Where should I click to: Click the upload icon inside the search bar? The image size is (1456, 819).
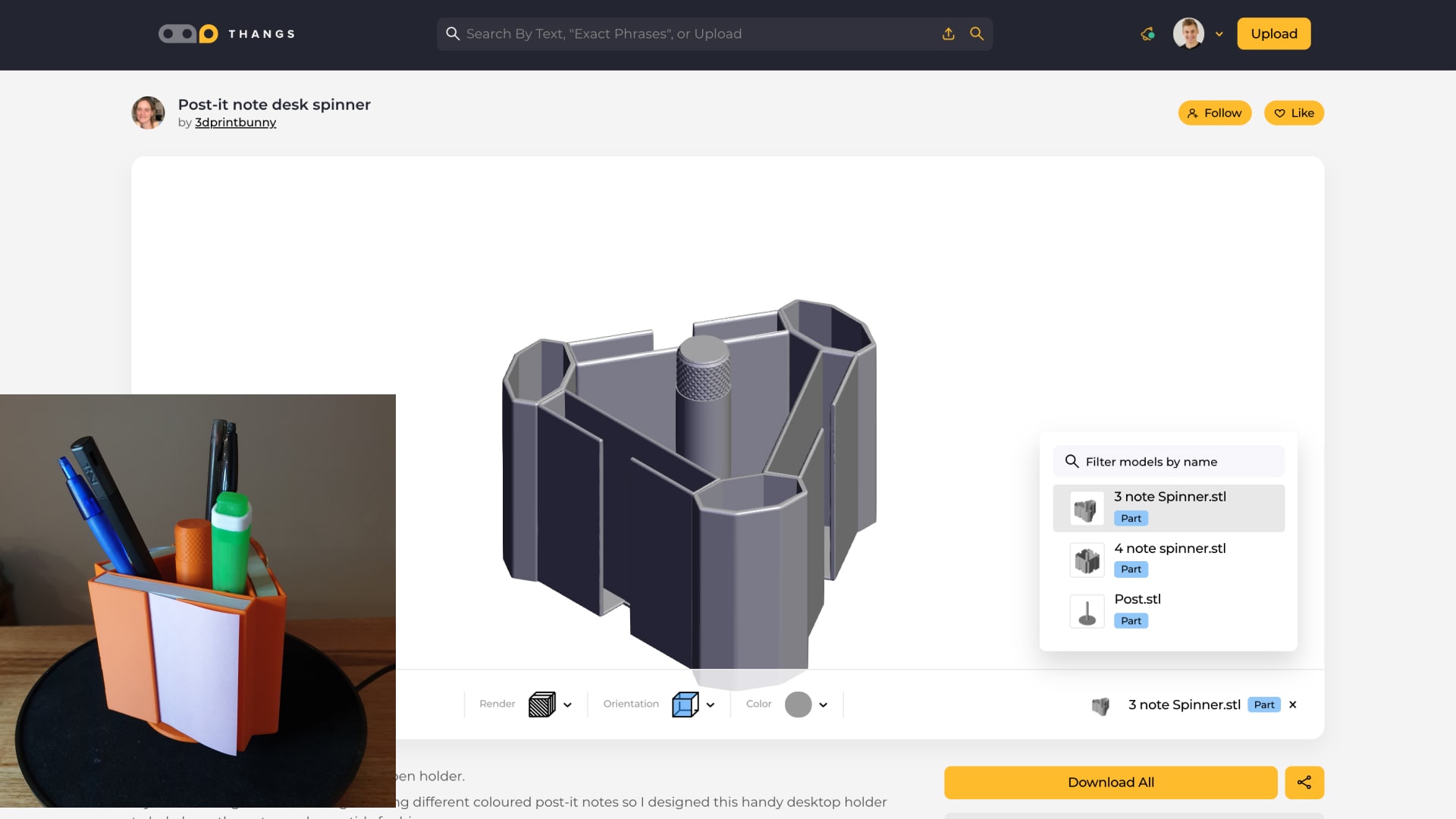click(948, 33)
